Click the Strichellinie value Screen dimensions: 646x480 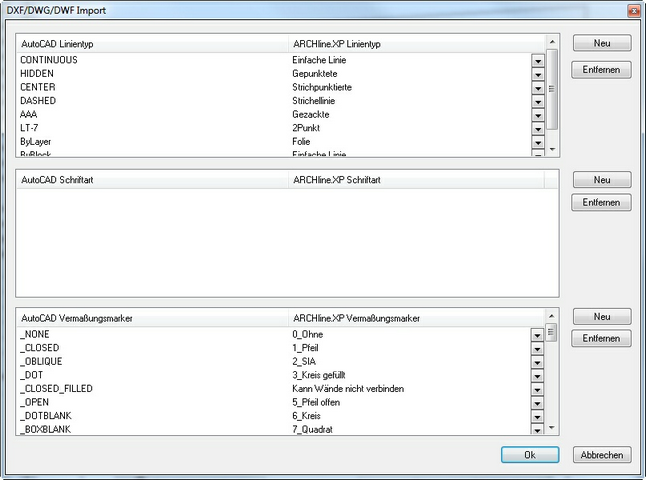[x=314, y=101]
